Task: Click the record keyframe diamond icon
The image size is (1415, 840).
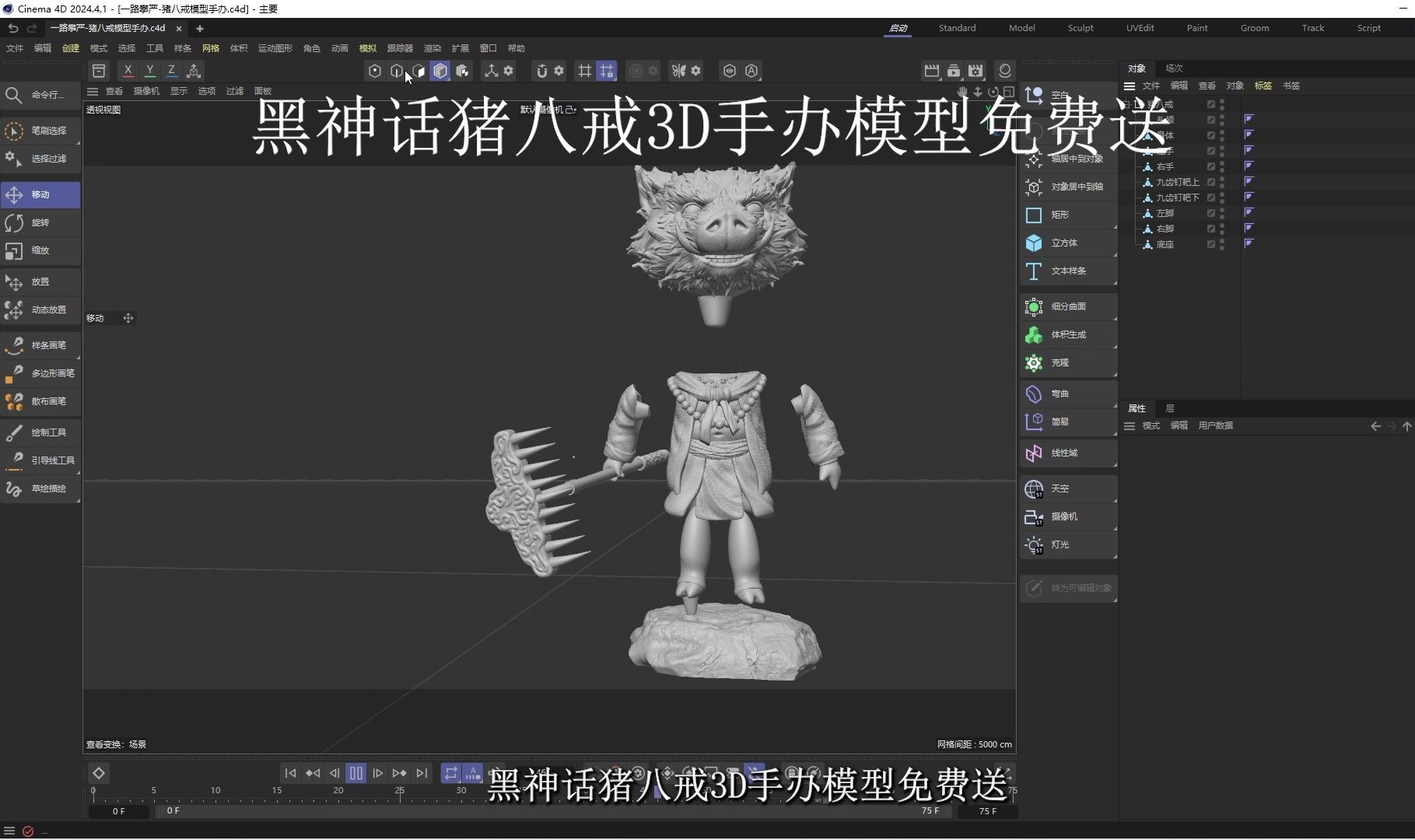Action: point(99,773)
